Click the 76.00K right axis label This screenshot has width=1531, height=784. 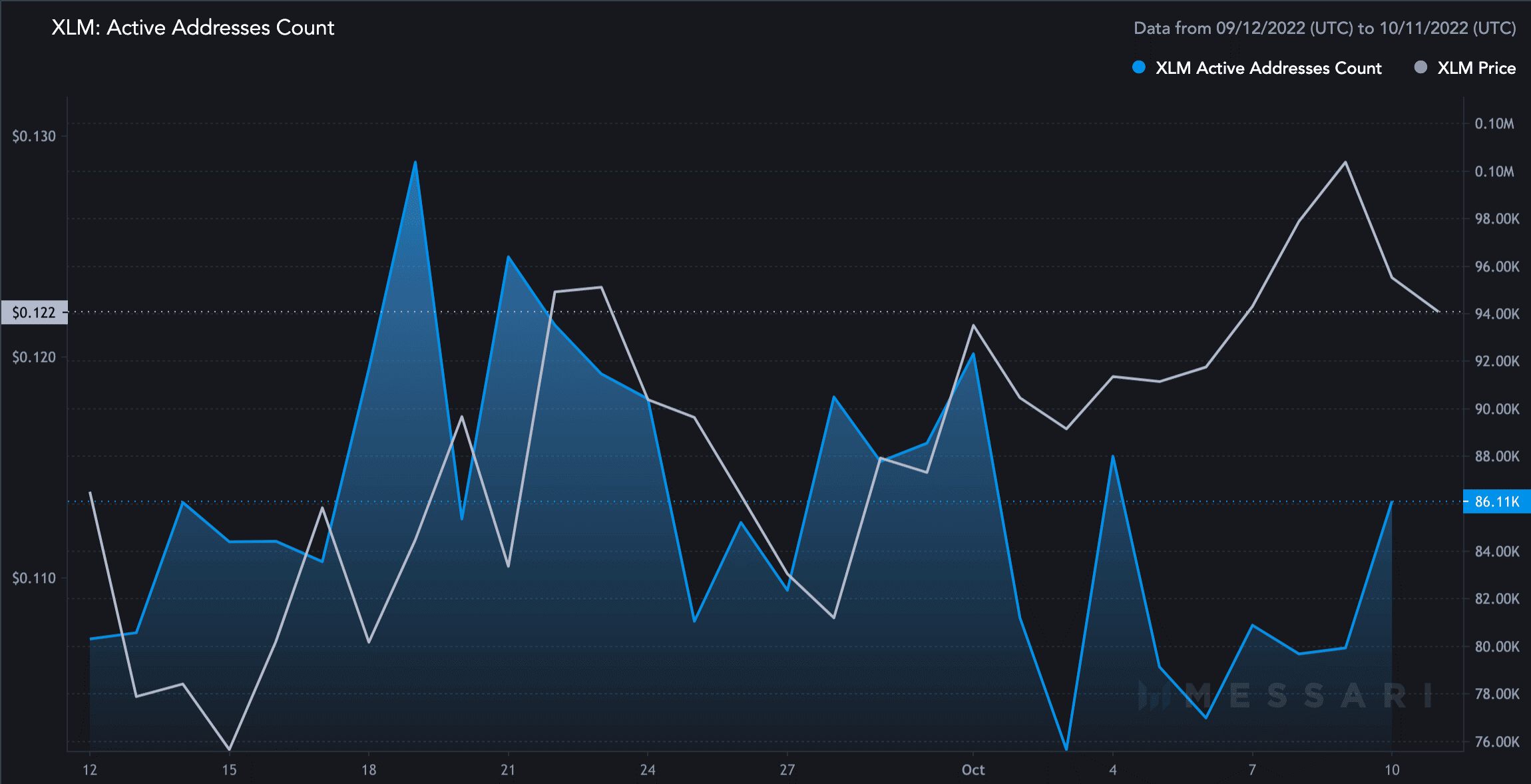[x=1497, y=742]
